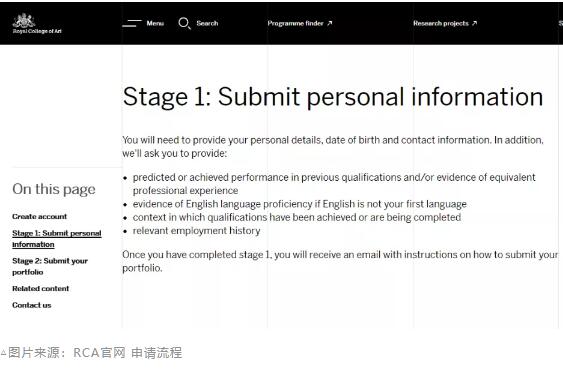
Task: Jump to Contact us section
Action: tap(32, 305)
